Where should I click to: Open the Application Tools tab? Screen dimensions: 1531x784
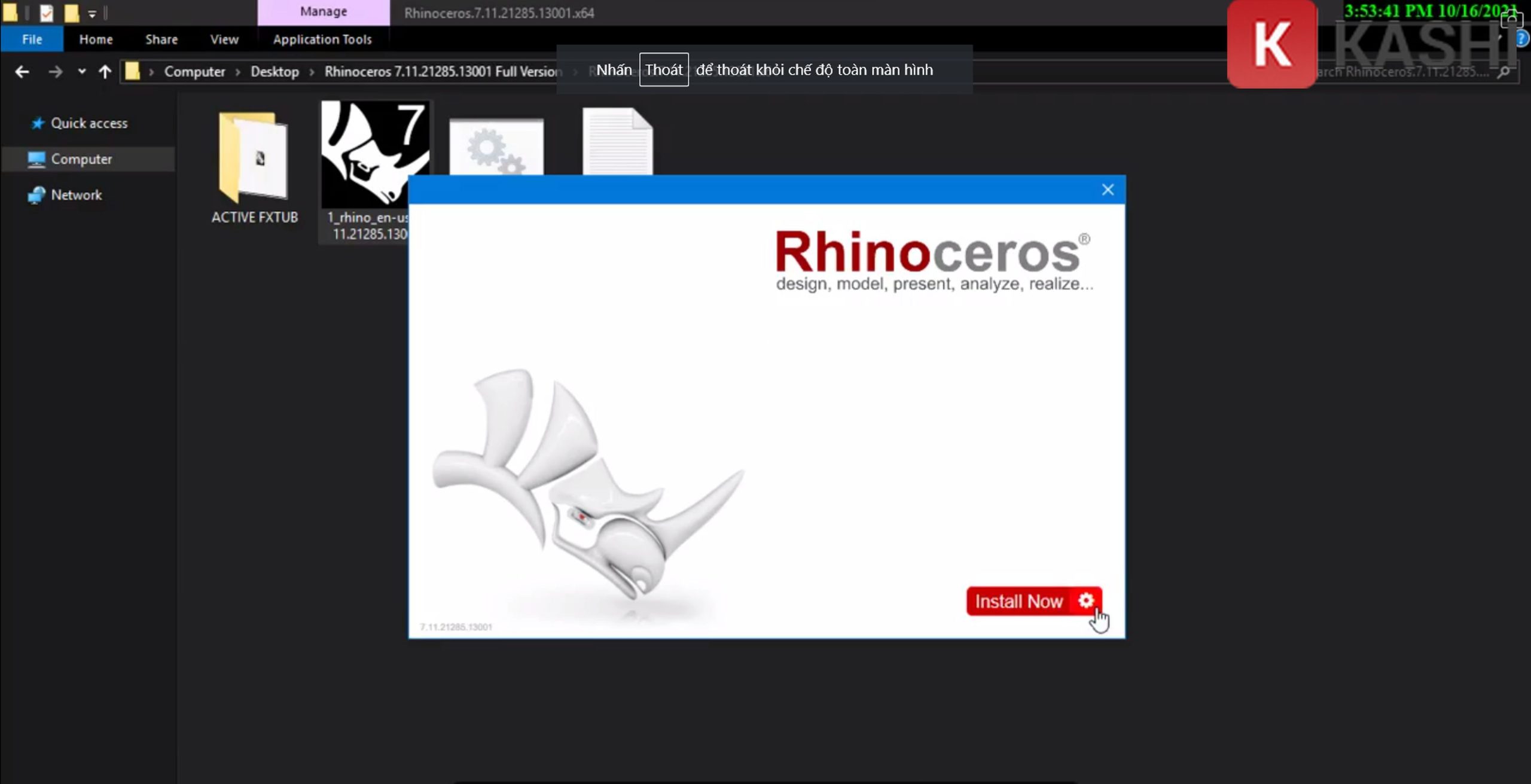[x=322, y=39]
